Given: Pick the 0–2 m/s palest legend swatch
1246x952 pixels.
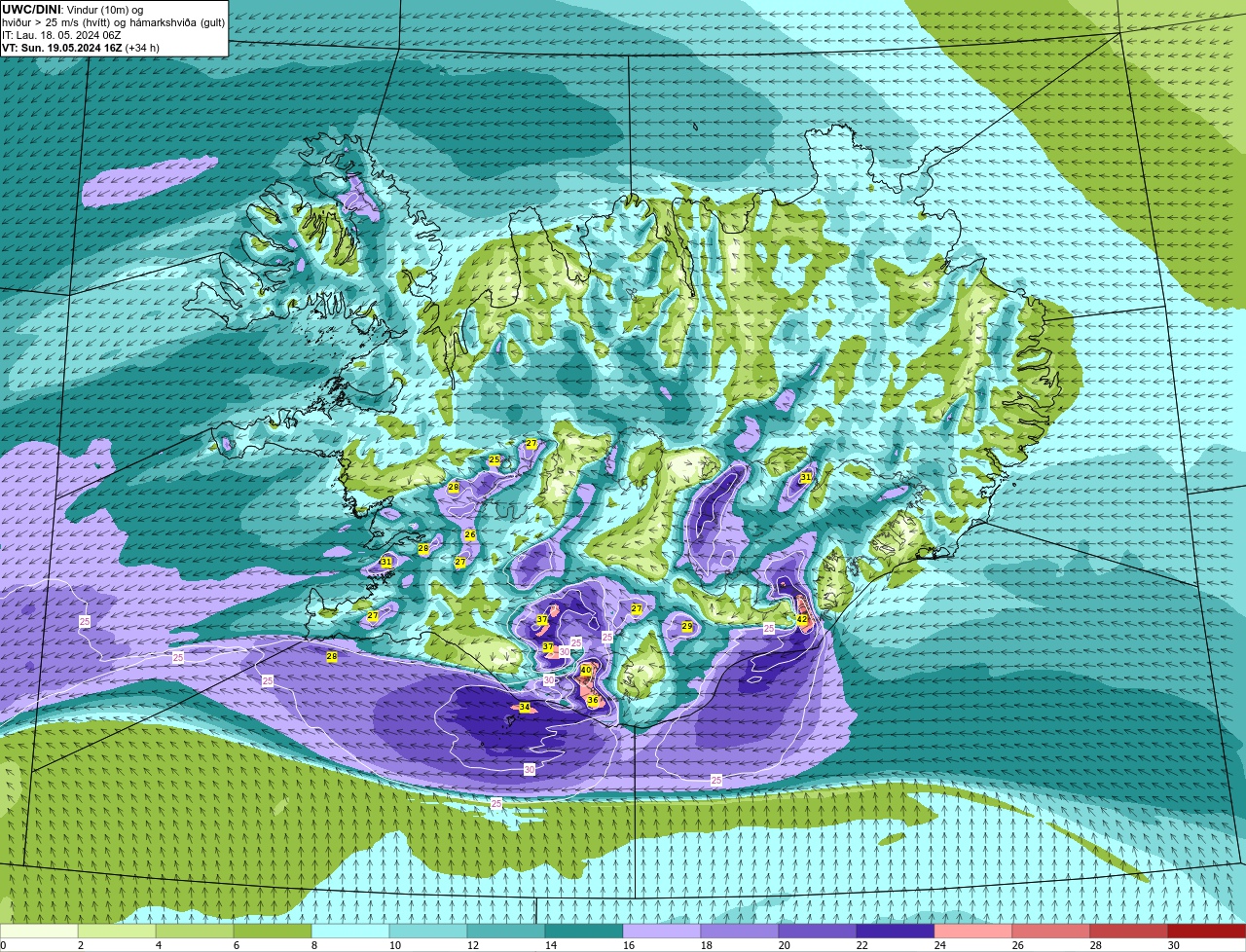Looking at the screenshot, I should [39, 931].
